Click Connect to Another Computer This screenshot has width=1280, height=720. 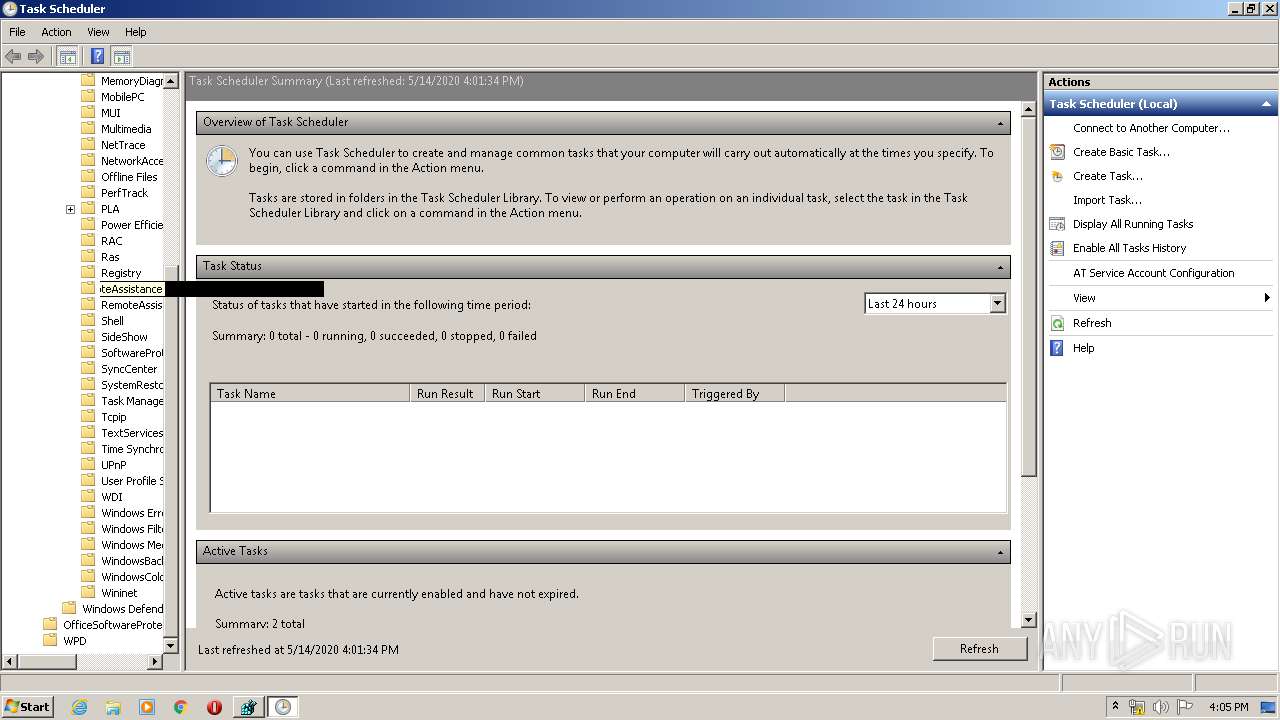coord(1151,128)
